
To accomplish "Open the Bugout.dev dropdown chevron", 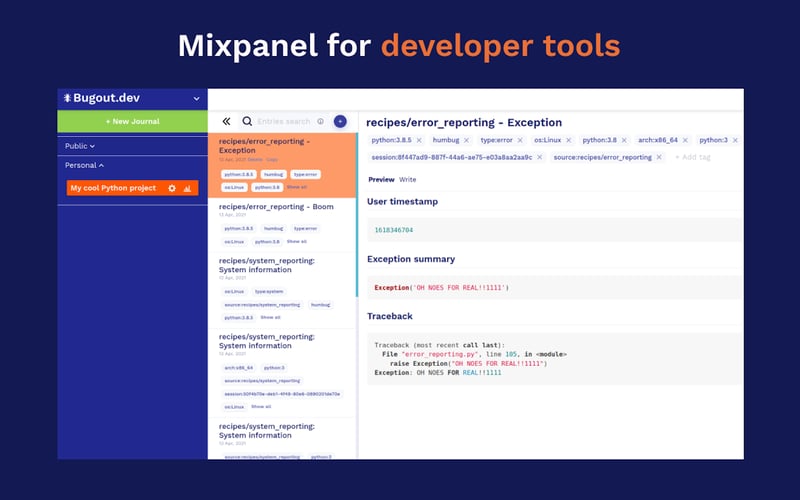I will click(196, 98).
